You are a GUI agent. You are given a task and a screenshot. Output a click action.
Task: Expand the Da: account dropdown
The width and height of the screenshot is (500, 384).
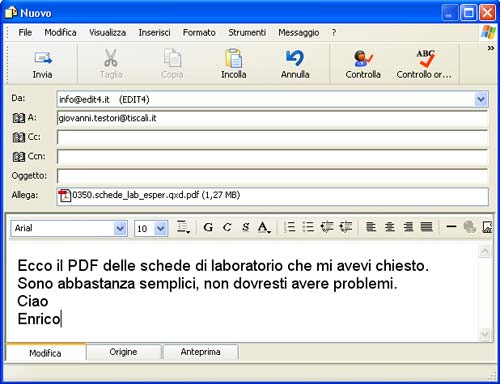pyautogui.click(x=481, y=99)
